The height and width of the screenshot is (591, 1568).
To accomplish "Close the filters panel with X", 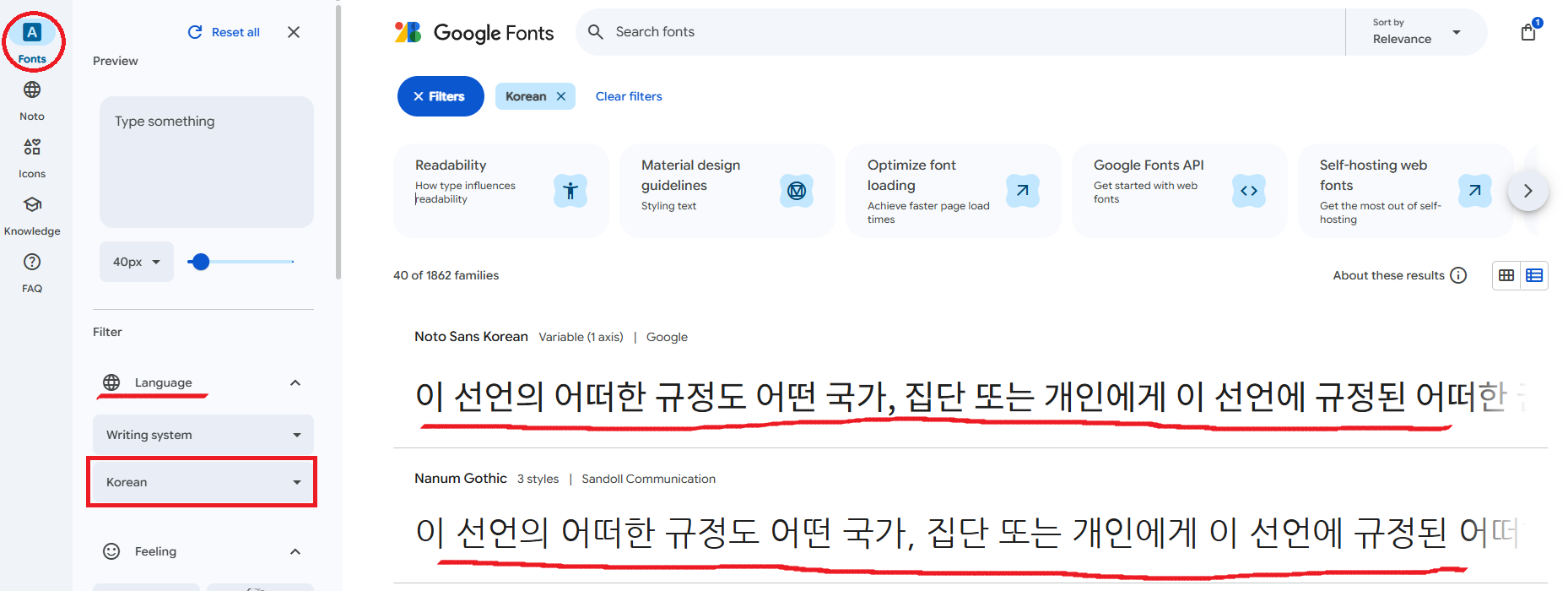I will point(294,32).
